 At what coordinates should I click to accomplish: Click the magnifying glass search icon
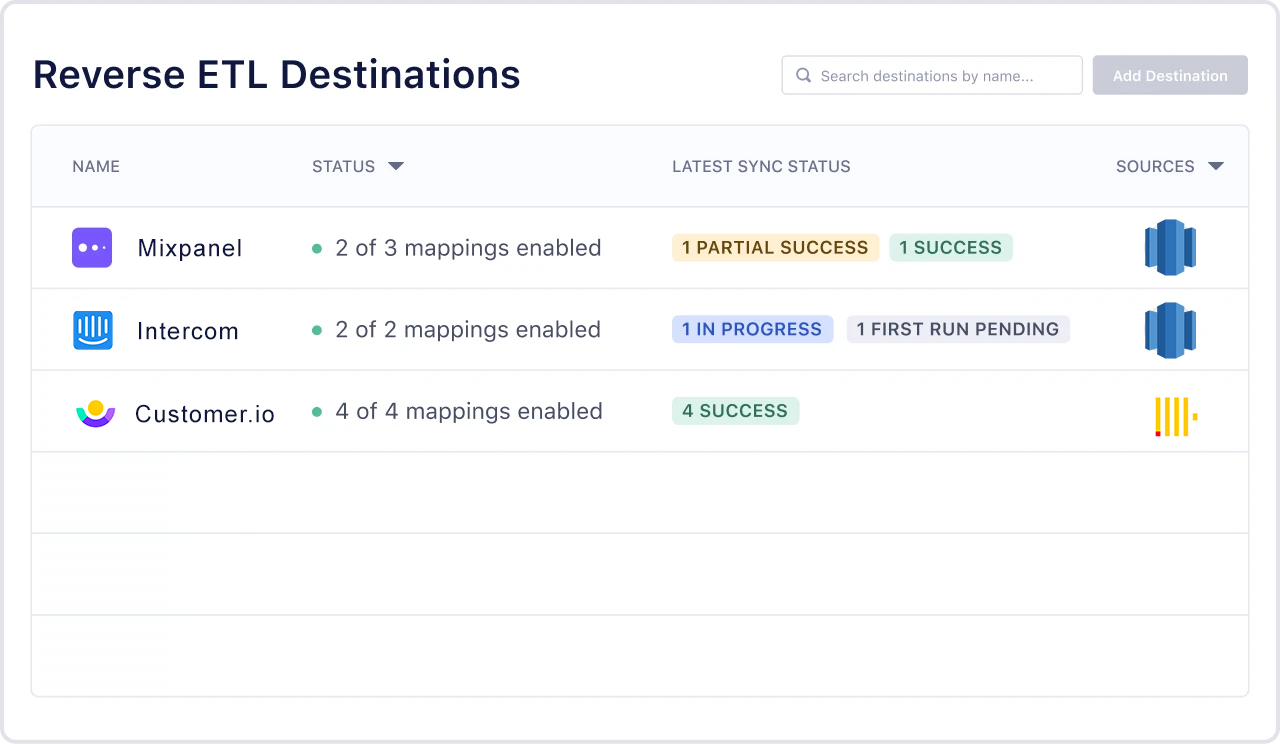coord(803,75)
